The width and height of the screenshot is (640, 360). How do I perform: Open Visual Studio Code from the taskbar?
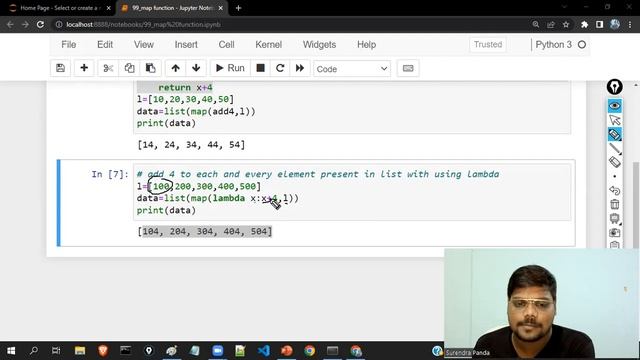[264, 351]
